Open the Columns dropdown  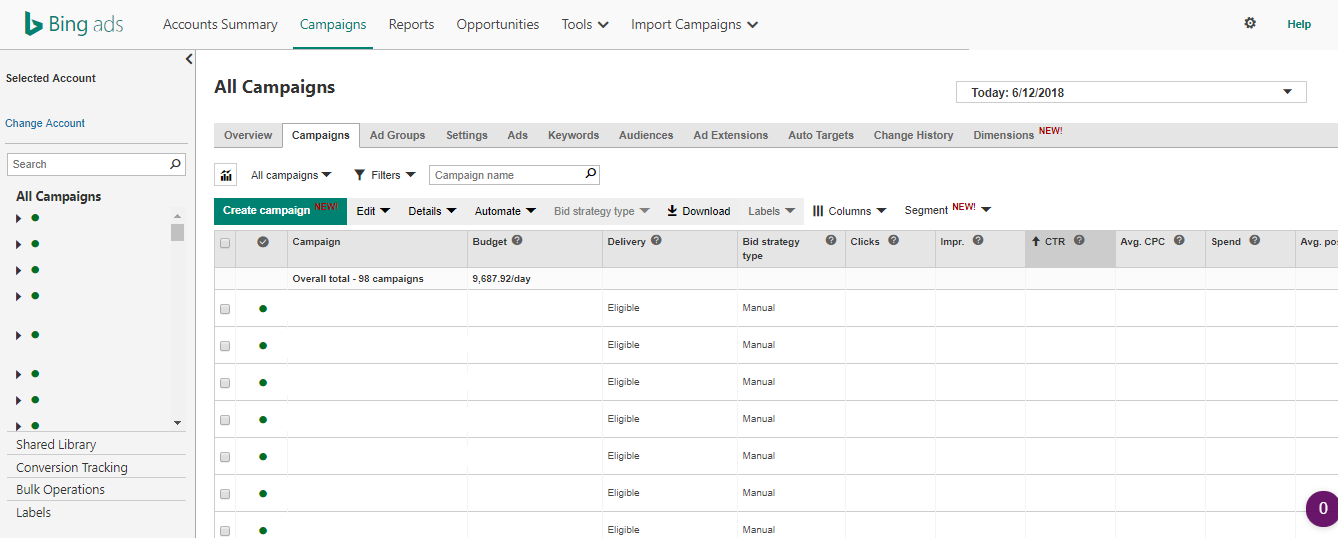pyautogui.click(x=849, y=211)
